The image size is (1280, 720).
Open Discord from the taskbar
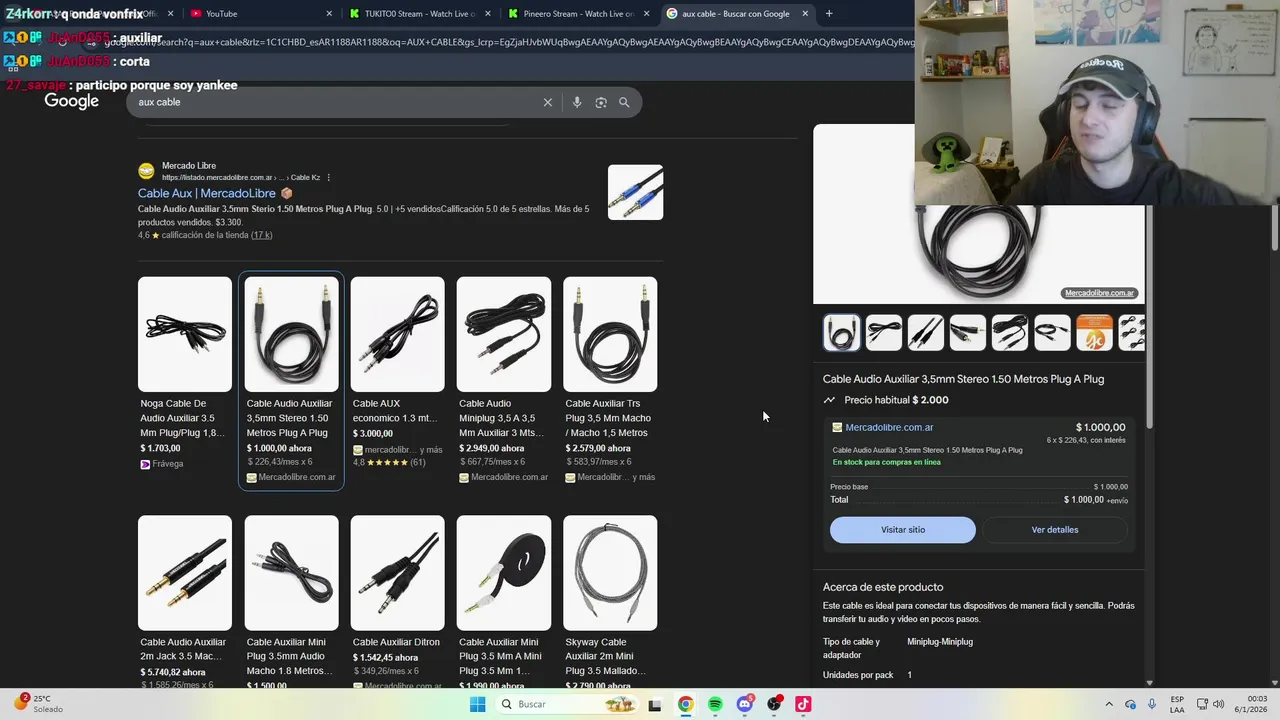click(744, 704)
